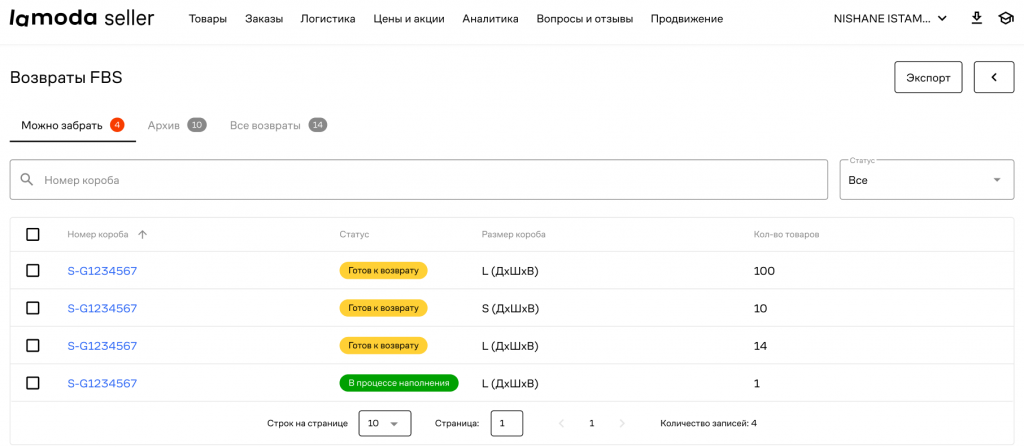Toggle the select-all checkbox in table header
1024x447 pixels.
coord(33,234)
